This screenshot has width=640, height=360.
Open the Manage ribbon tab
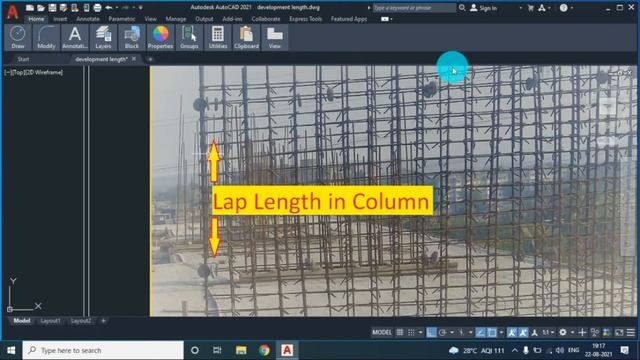click(176, 19)
